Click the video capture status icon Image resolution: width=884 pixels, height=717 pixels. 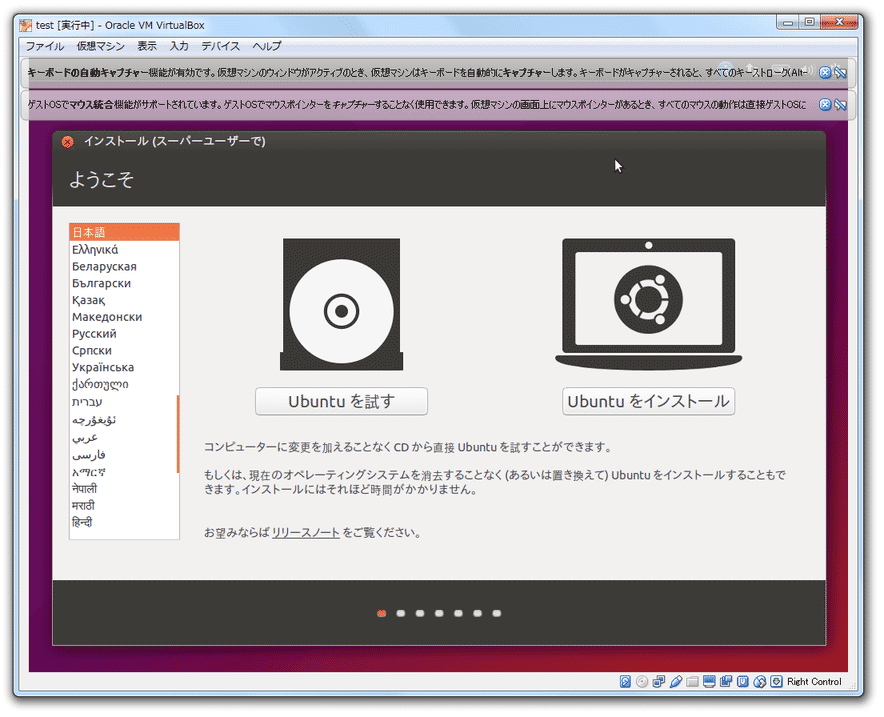coord(726,681)
